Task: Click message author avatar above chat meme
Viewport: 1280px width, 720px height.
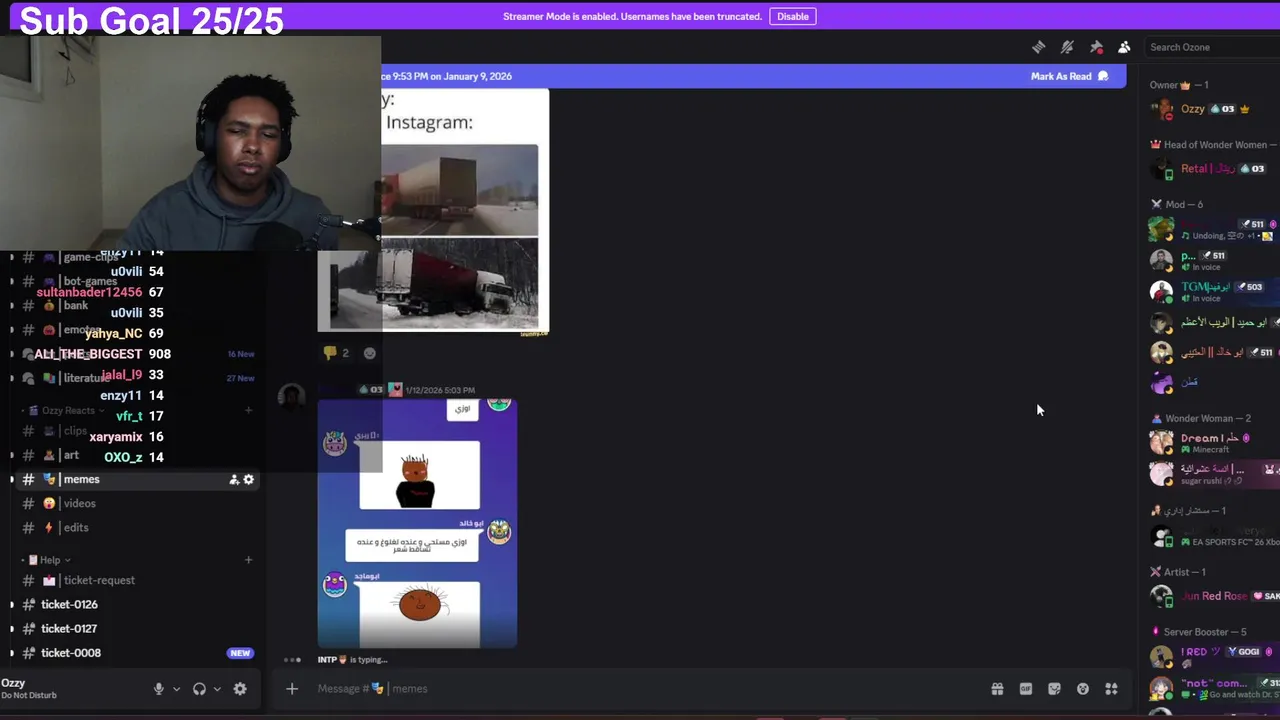Action: 291,397
